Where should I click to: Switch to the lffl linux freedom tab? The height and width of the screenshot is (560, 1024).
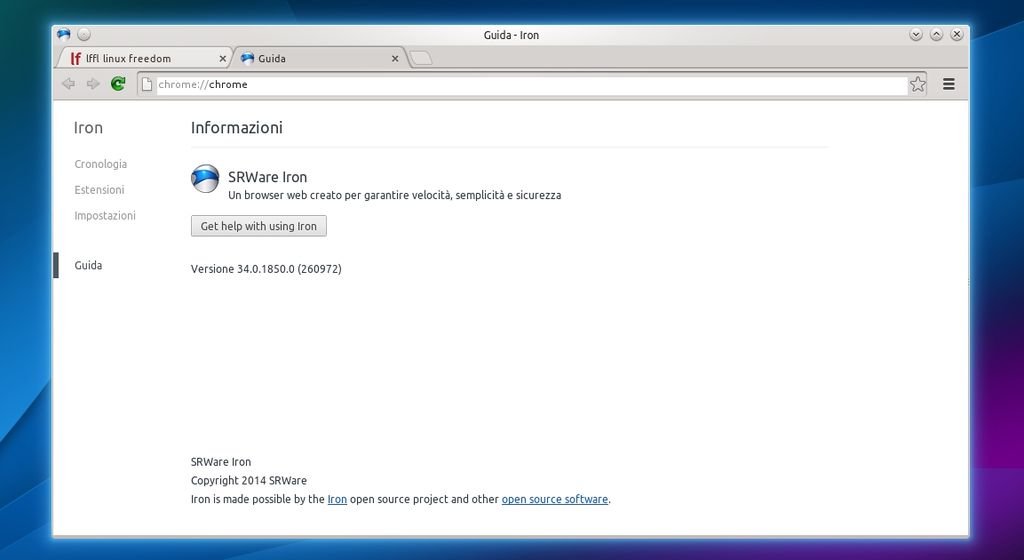coord(128,58)
